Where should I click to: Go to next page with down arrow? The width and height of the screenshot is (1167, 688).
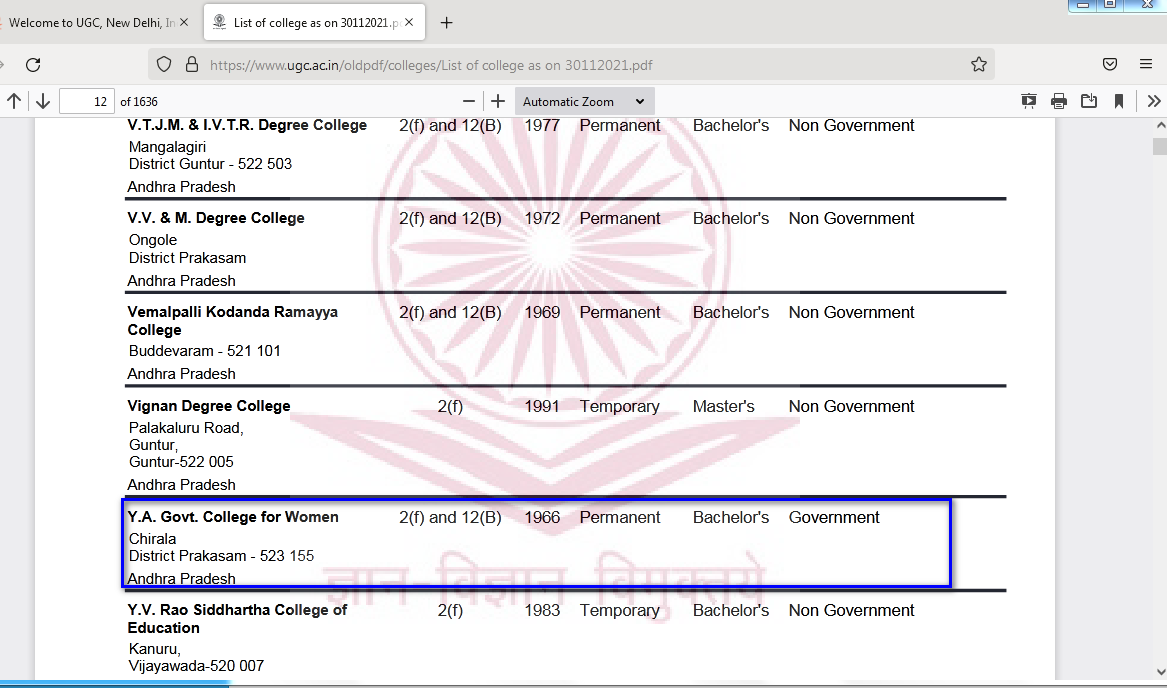43,101
